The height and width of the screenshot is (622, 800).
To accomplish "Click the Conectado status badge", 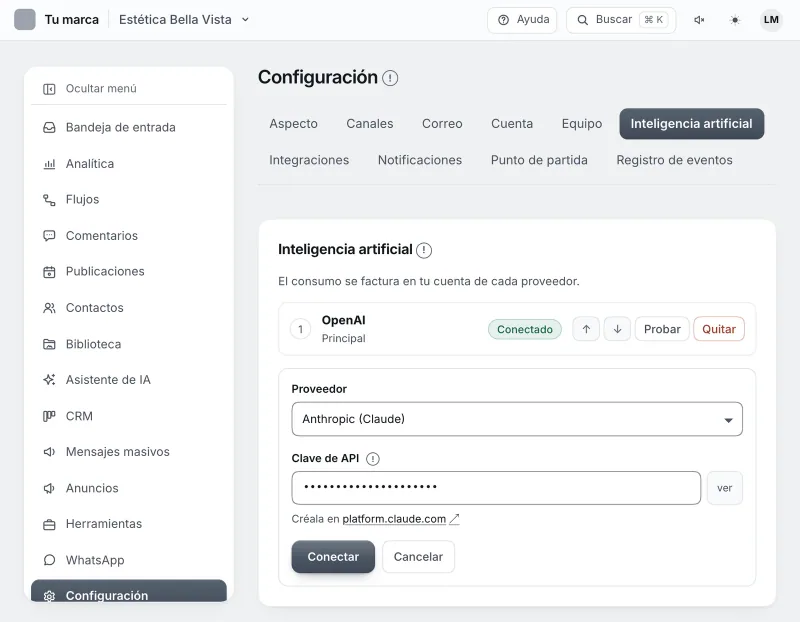I will [x=524, y=330].
